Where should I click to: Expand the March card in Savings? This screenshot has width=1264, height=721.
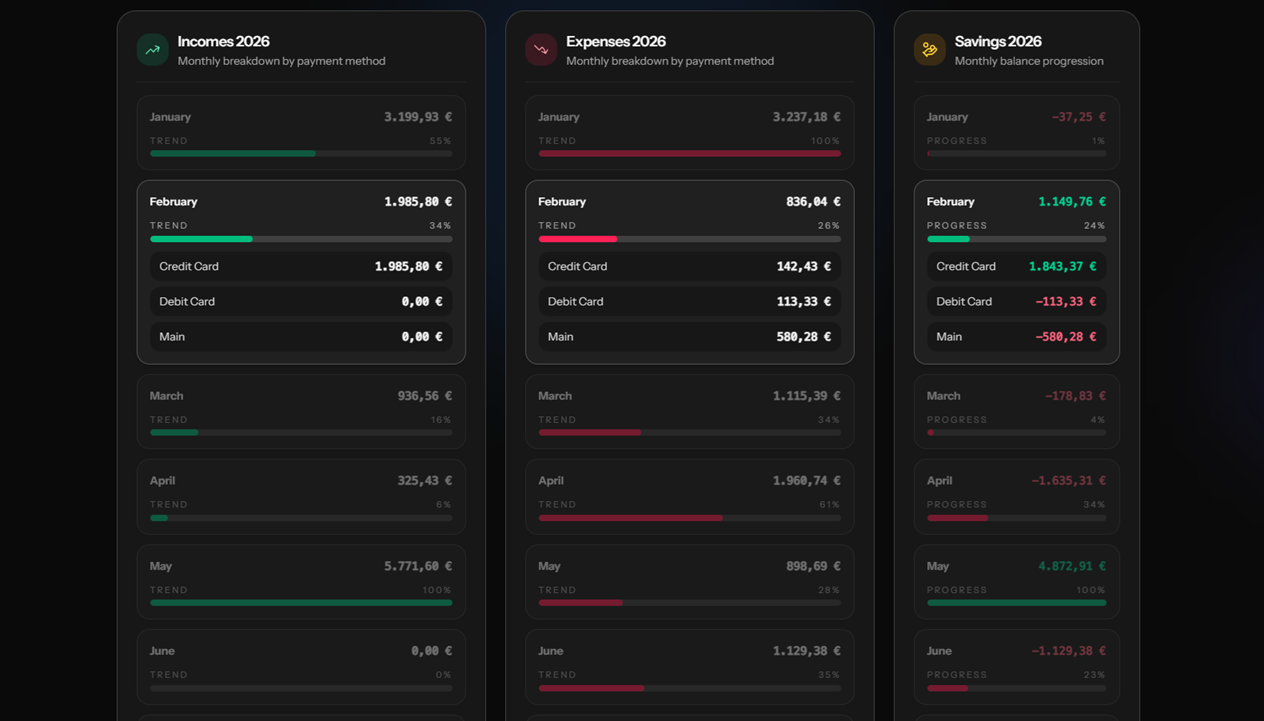pyautogui.click(x=1017, y=412)
